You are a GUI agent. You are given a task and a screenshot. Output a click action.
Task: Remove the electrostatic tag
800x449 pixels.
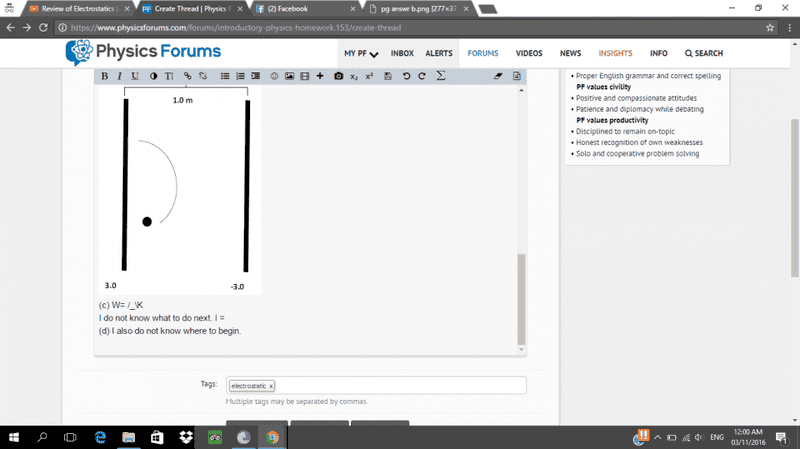coord(271,386)
